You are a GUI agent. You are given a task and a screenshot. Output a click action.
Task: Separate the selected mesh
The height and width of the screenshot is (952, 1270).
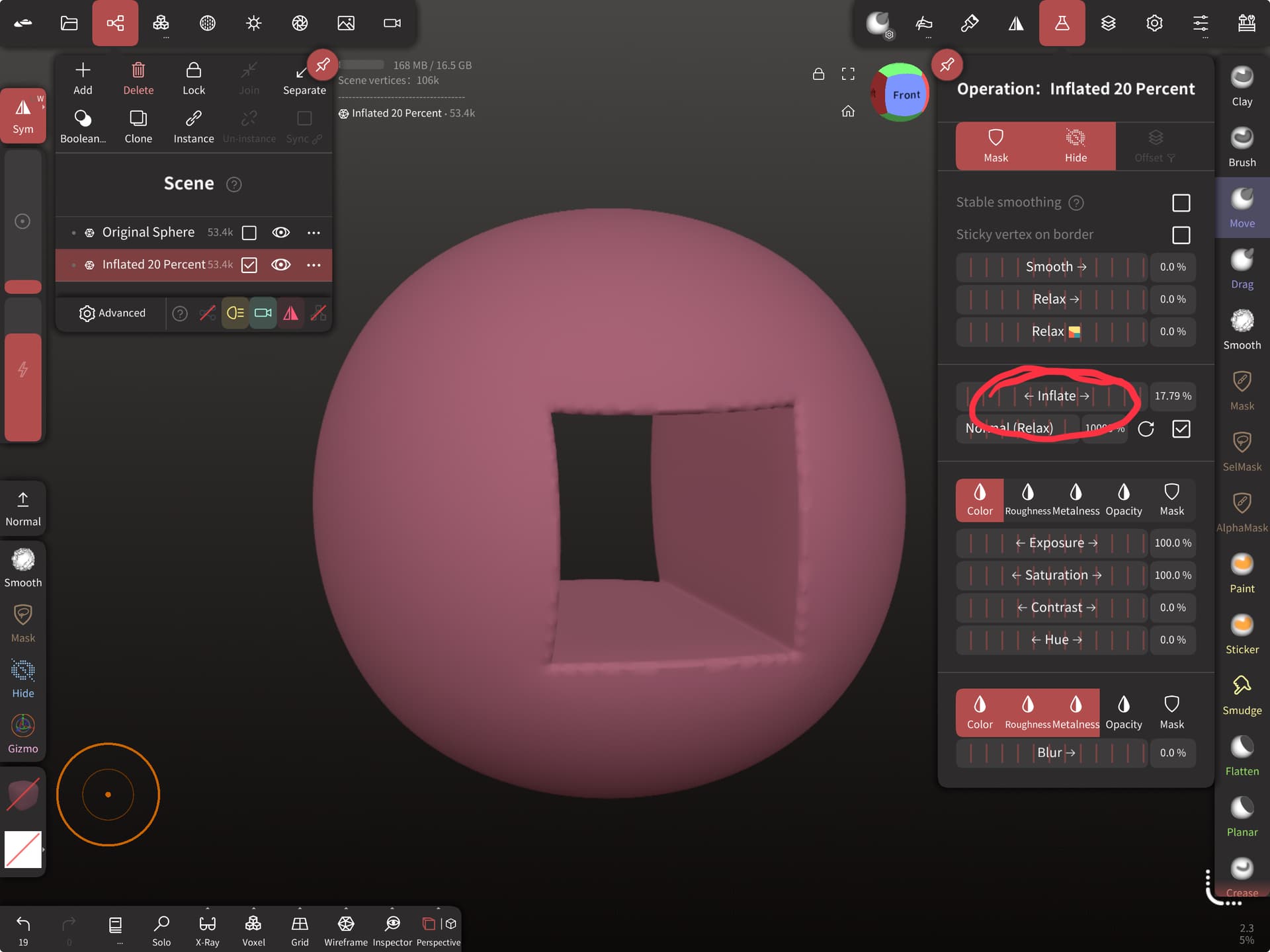pos(304,78)
